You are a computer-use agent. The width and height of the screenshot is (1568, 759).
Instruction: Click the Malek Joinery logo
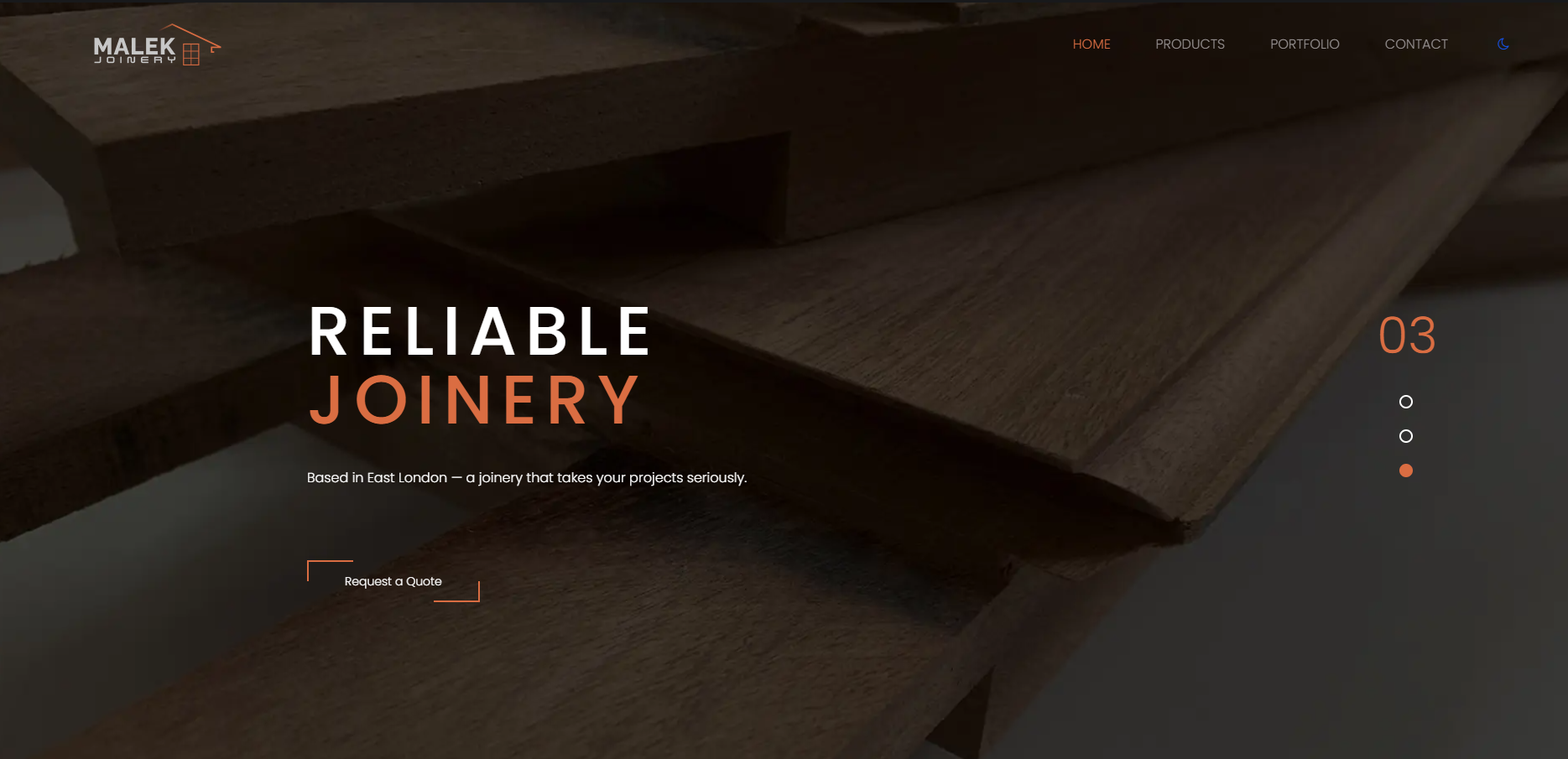pos(157,44)
